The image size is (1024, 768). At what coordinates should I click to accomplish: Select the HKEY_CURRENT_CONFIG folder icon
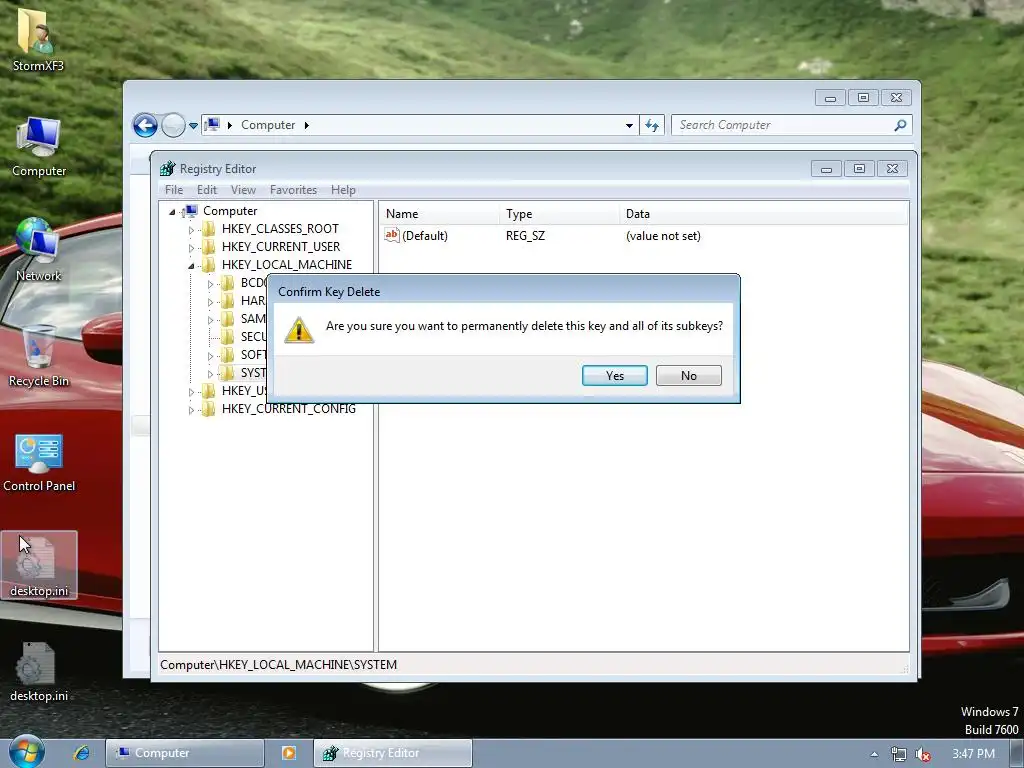click(x=208, y=409)
